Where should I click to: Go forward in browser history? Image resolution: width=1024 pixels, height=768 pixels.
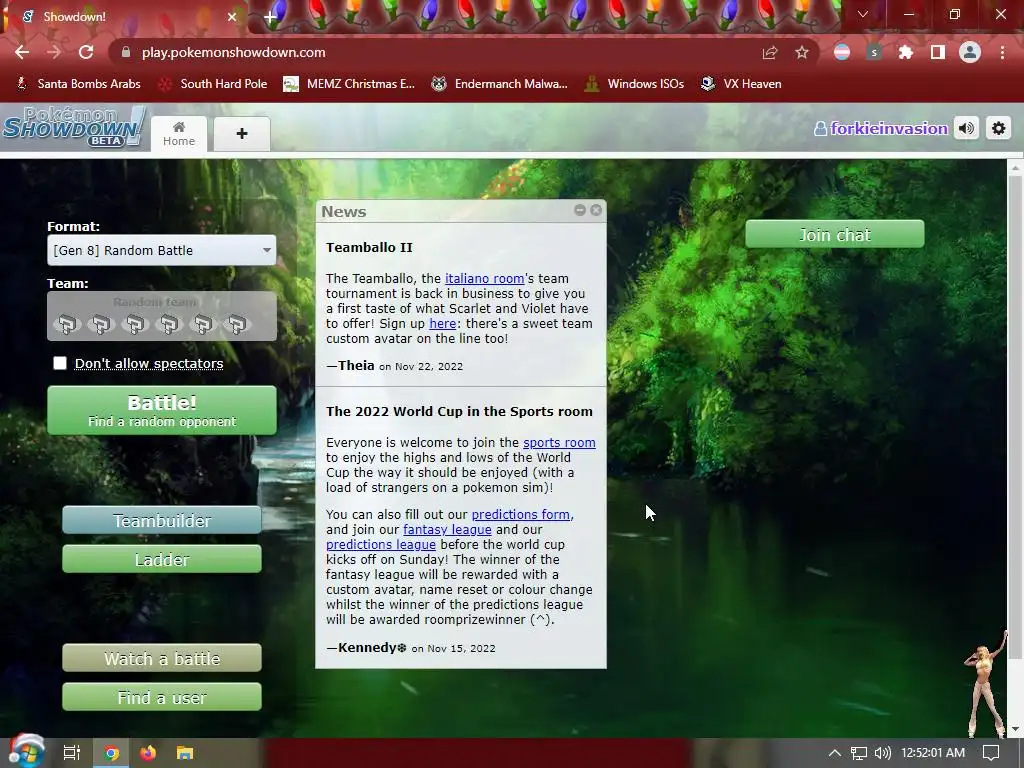tap(54, 52)
